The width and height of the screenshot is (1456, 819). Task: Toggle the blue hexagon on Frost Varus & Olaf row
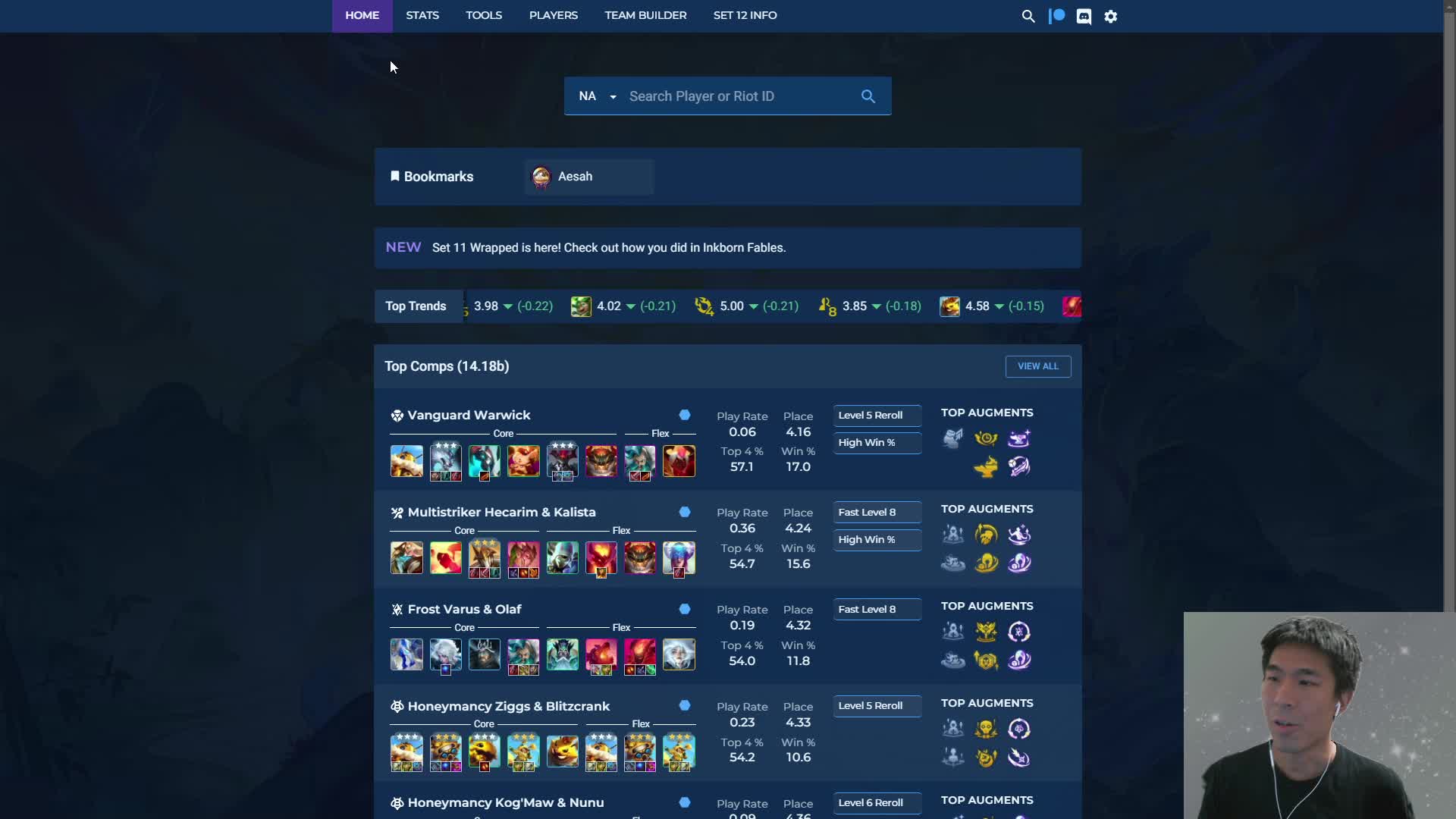(x=685, y=609)
